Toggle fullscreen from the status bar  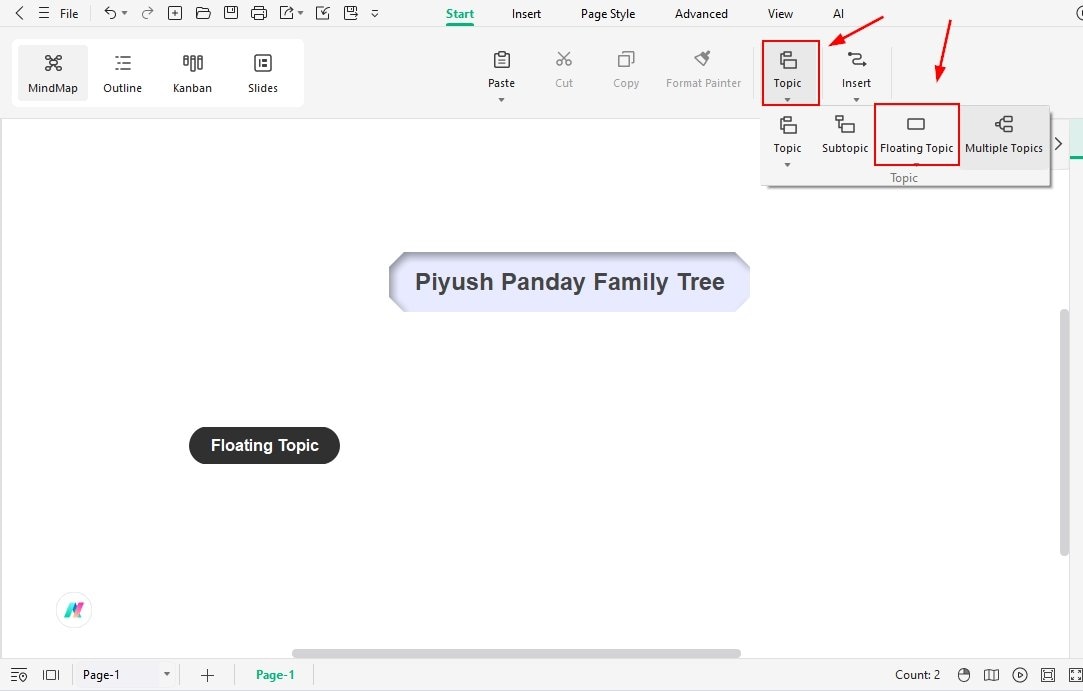1075,675
